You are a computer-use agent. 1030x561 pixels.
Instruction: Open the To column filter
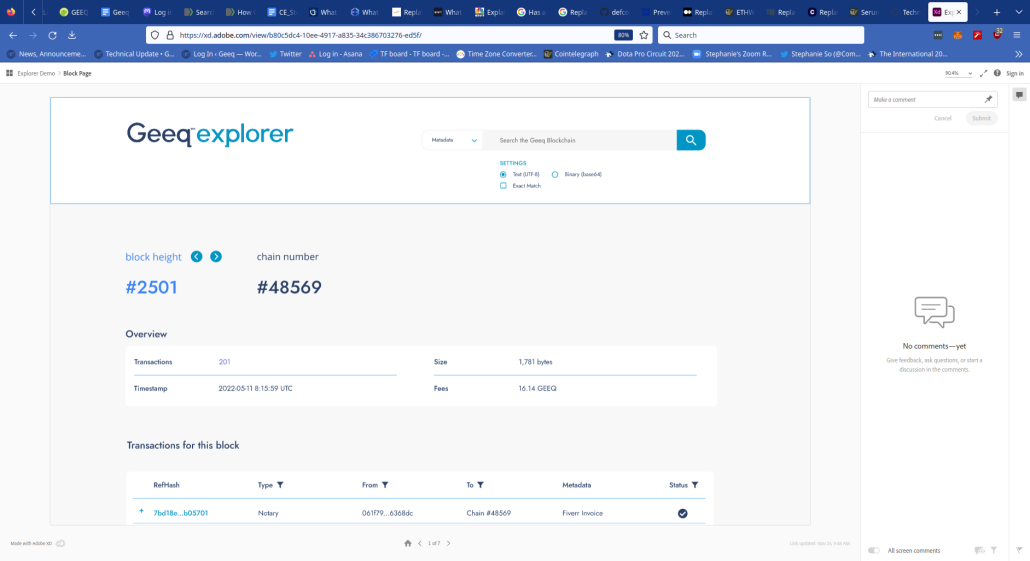click(480, 485)
